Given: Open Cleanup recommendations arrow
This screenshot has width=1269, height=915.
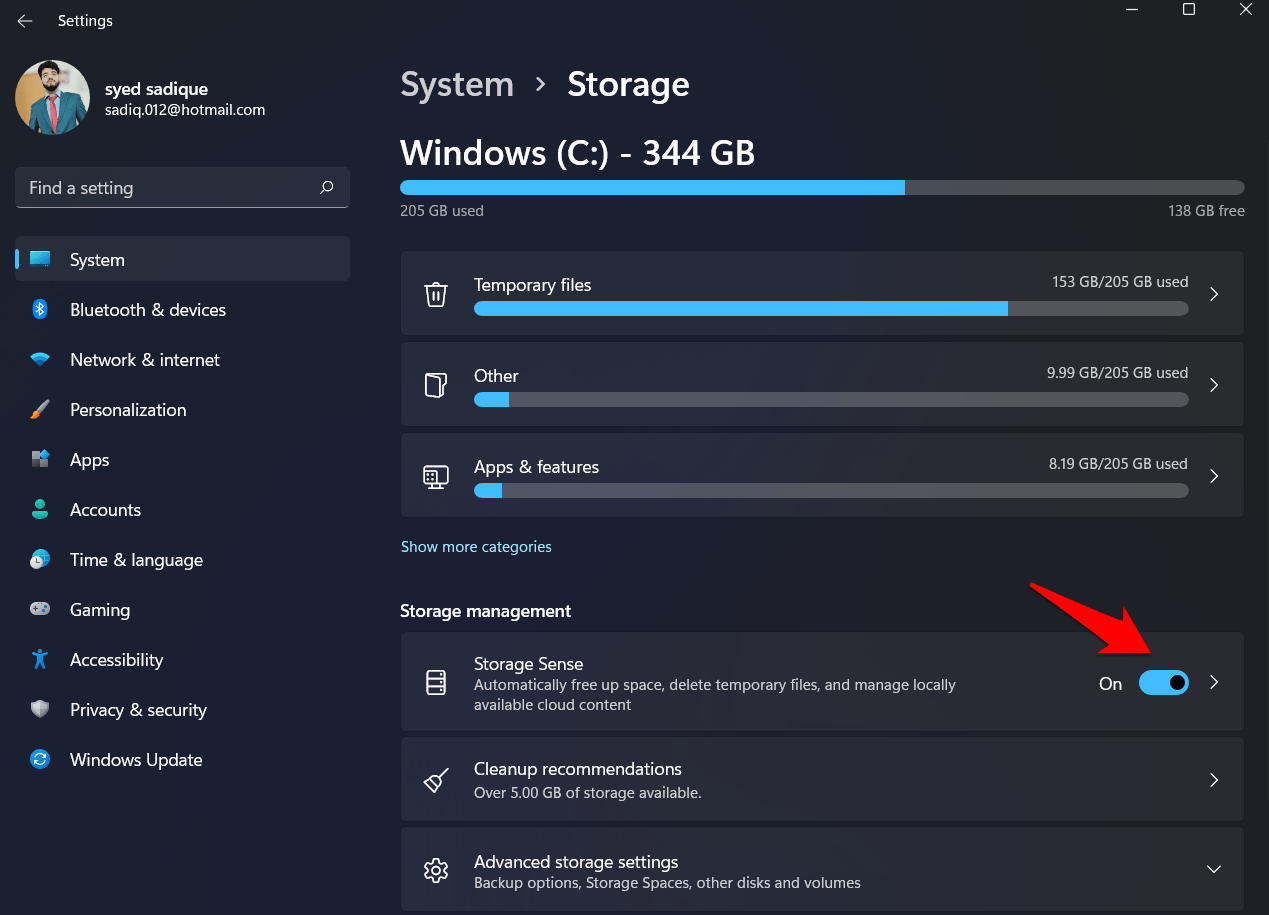Looking at the screenshot, I should [1214, 780].
